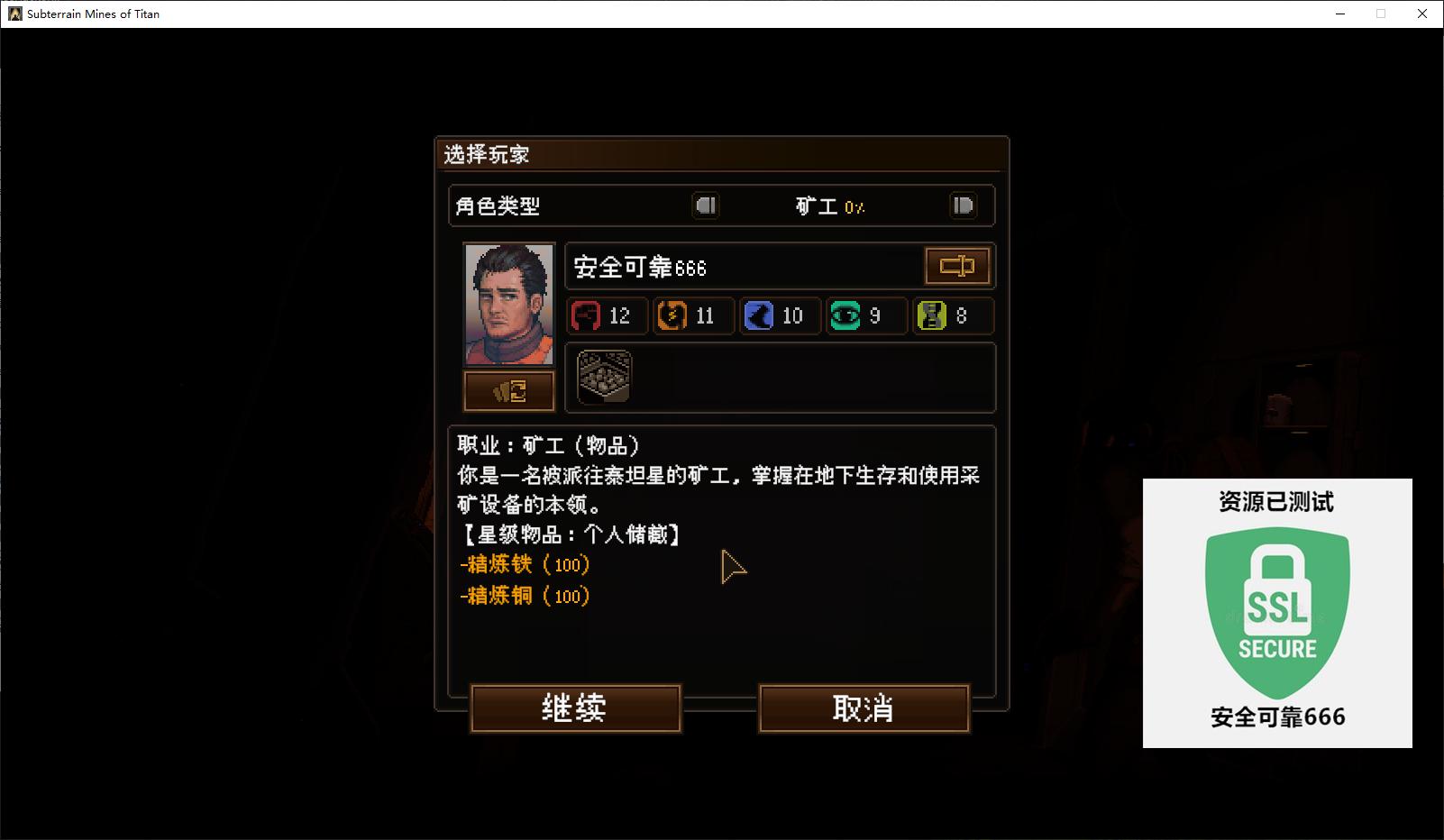1444x840 pixels.
Task: Click the 精炼铁 (100) item entry
Action: click(x=525, y=564)
